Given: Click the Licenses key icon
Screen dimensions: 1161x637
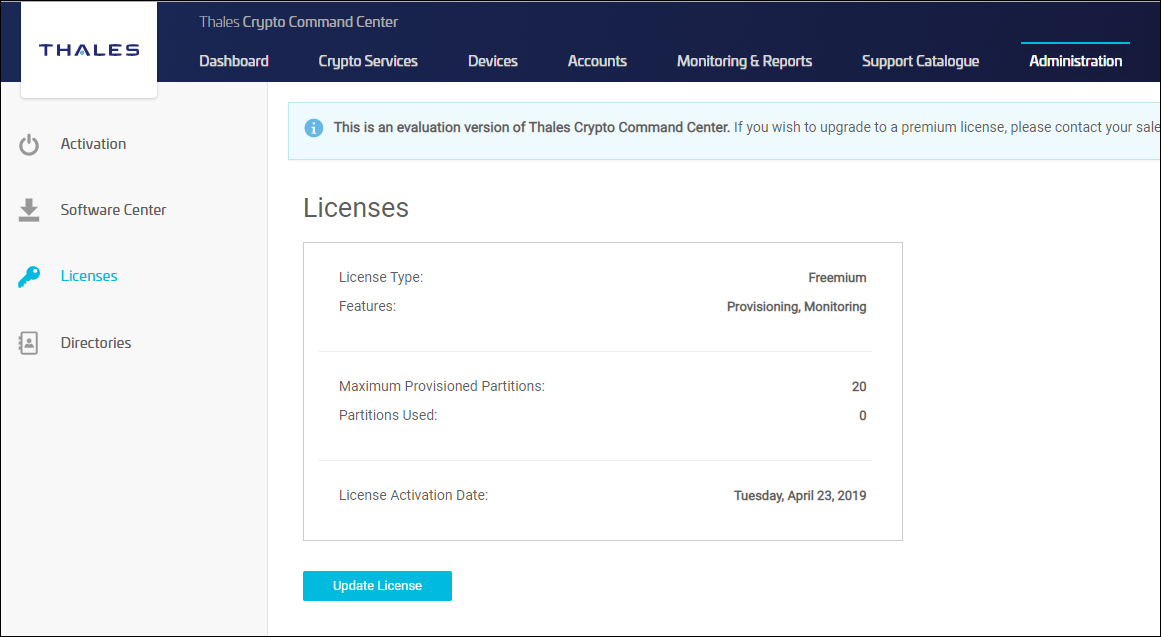Looking at the screenshot, I should pyautogui.click(x=29, y=276).
